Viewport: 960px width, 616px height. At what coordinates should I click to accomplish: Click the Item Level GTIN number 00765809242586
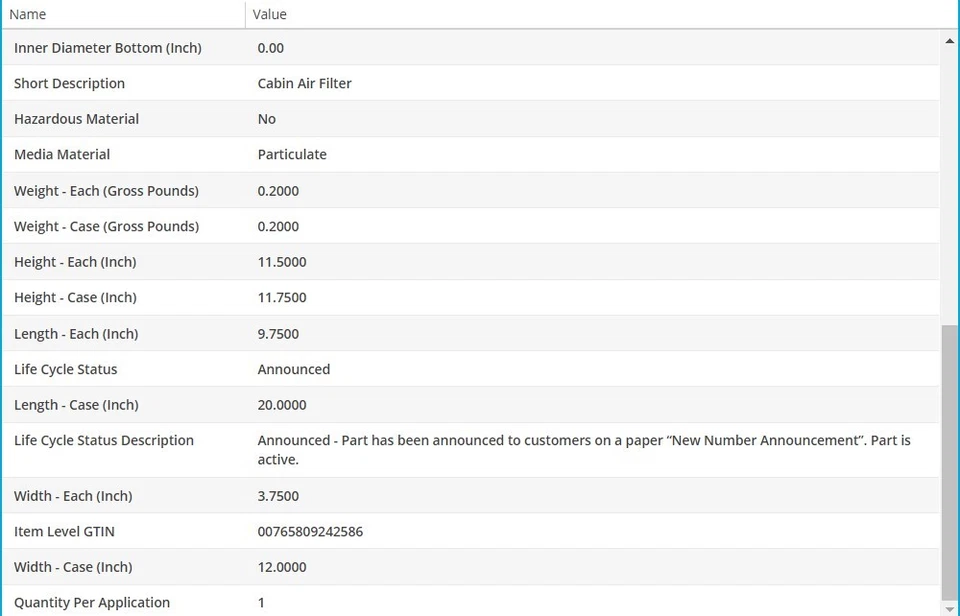(310, 531)
